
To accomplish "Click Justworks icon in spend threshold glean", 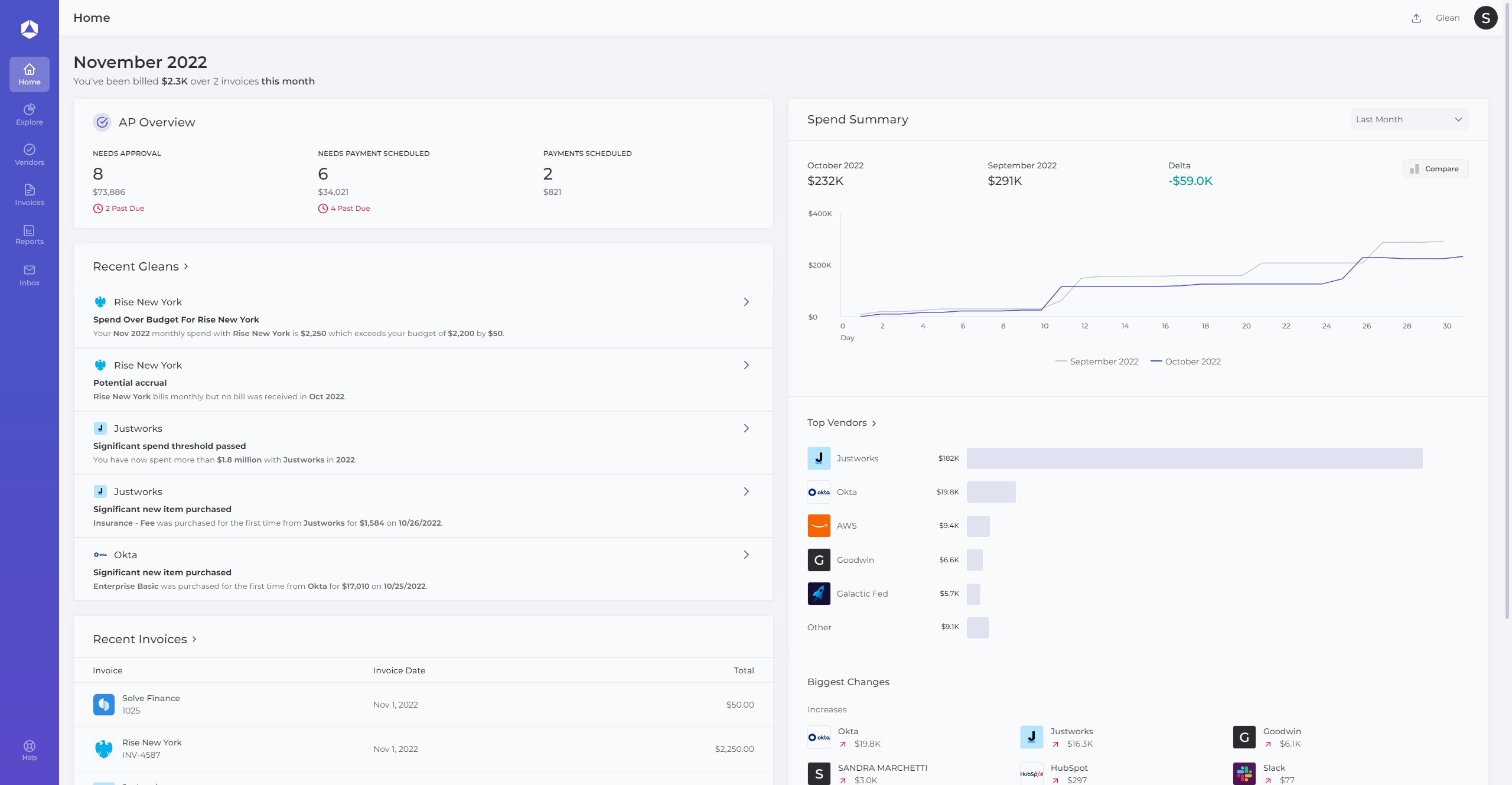I will [100, 428].
